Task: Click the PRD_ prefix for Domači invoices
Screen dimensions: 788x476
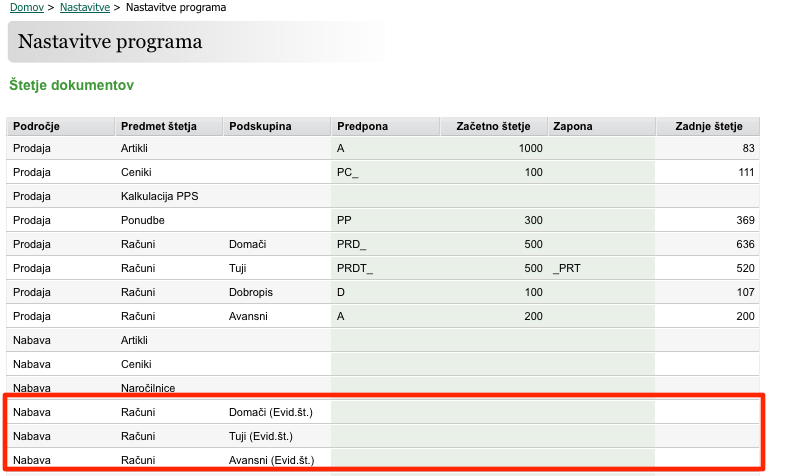Action: [x=385, y=244]
